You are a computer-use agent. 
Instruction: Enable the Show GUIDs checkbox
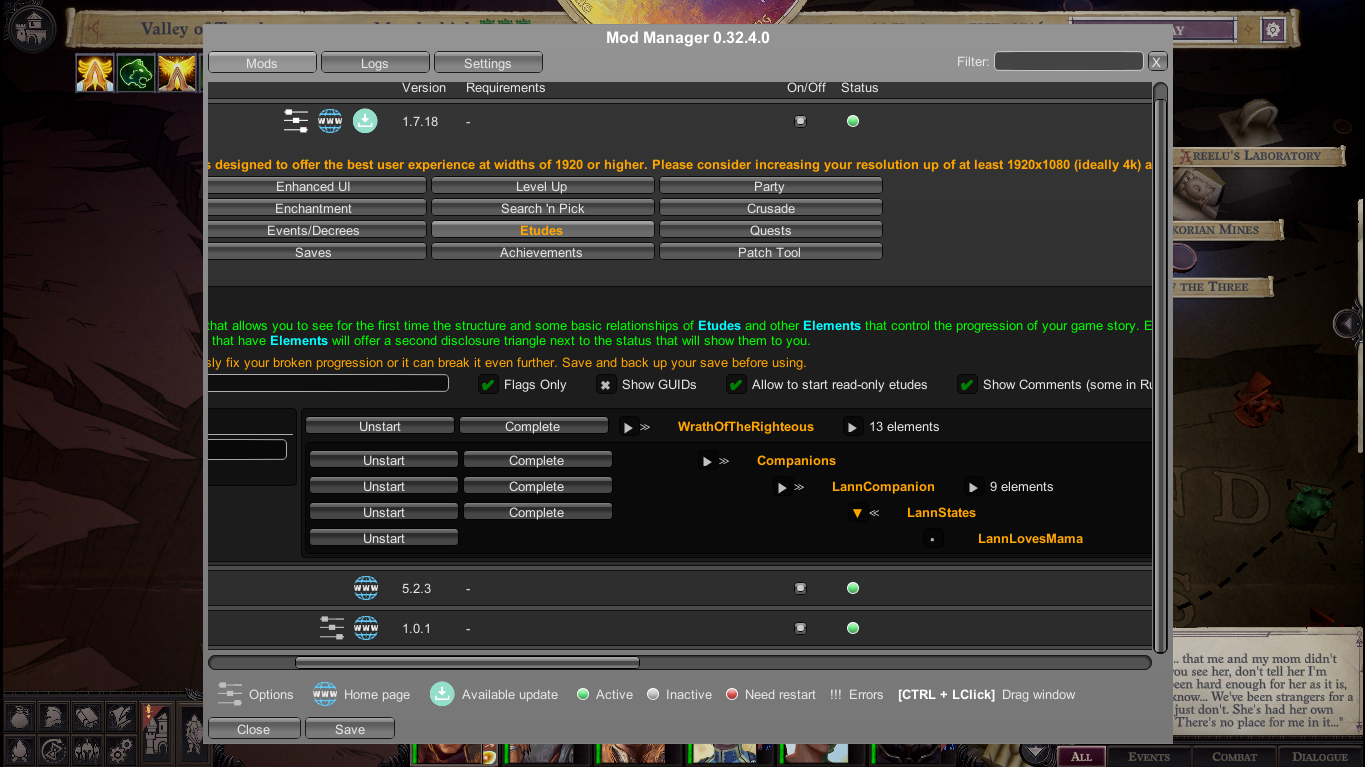pyautogui.click(x=606, y=384)
